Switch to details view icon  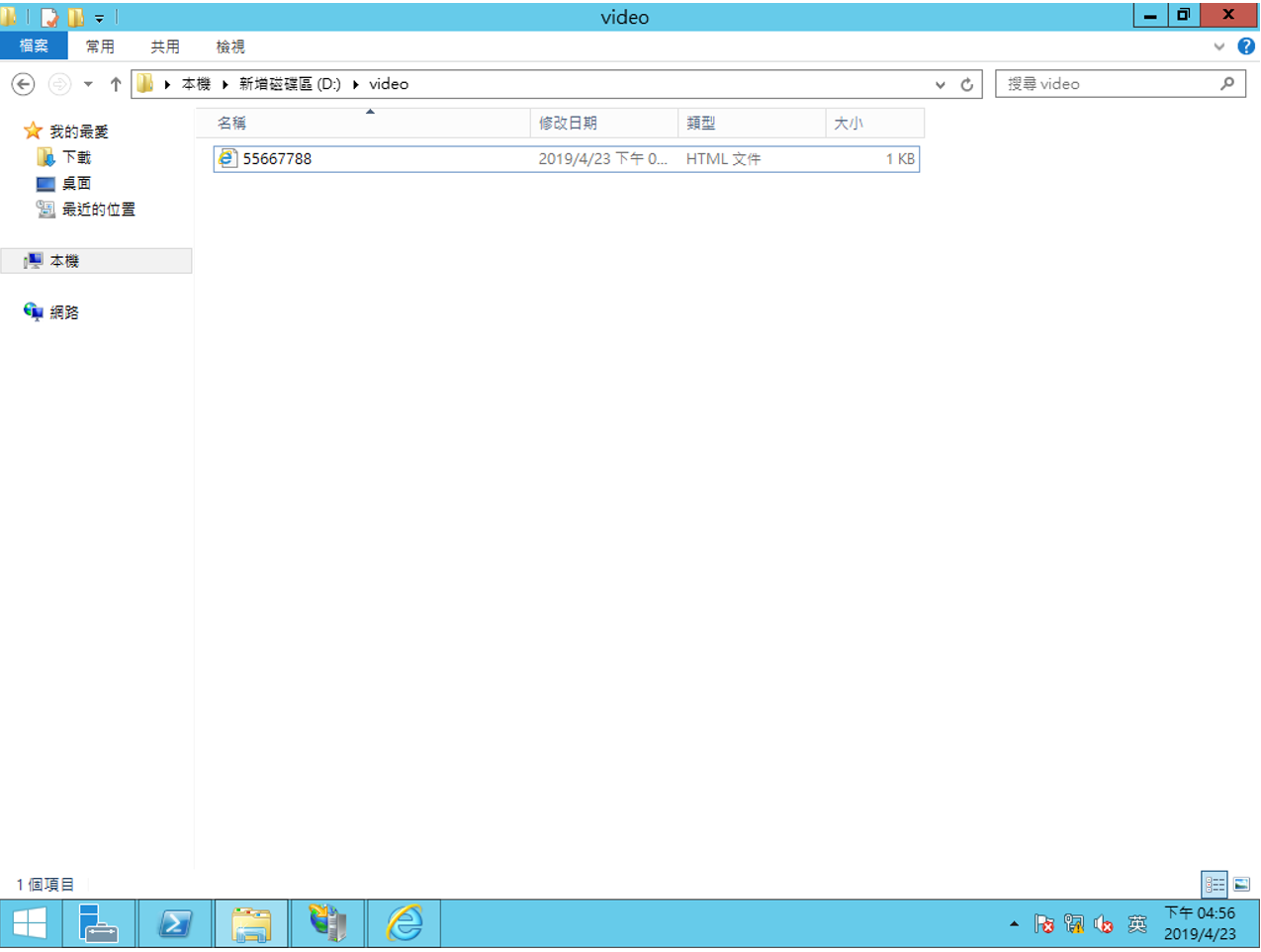1215,884
